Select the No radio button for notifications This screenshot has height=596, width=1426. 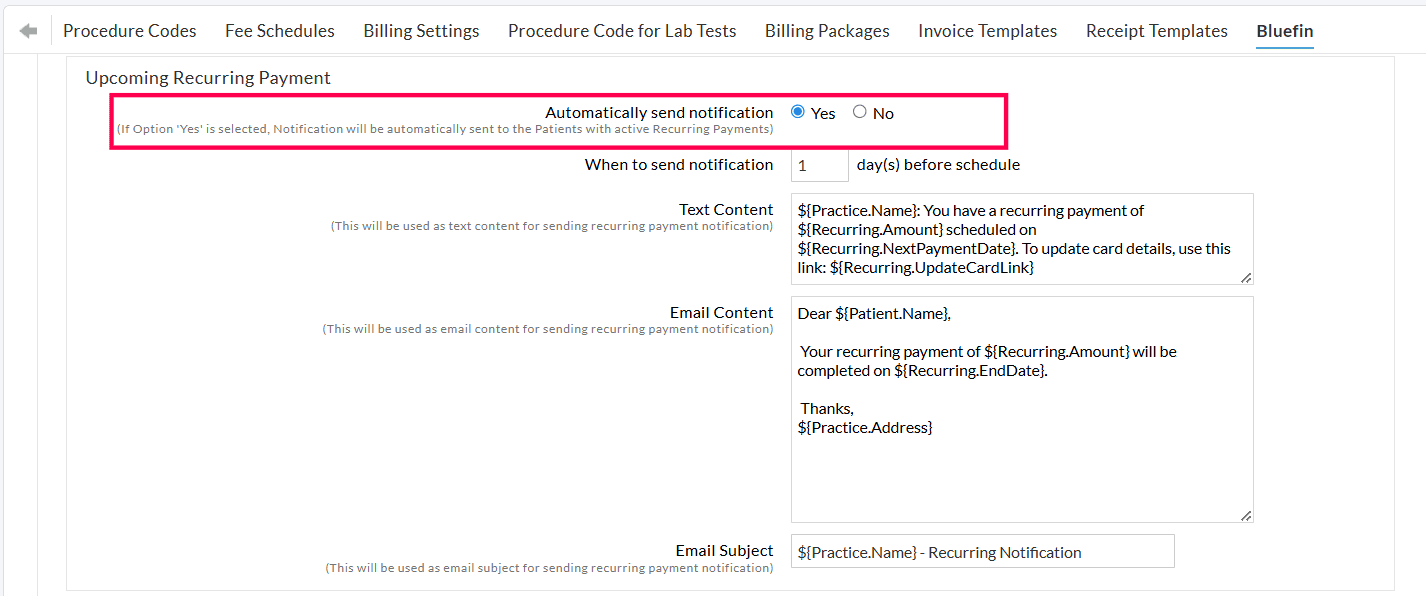pyautogui.click(x=857, y=112)
